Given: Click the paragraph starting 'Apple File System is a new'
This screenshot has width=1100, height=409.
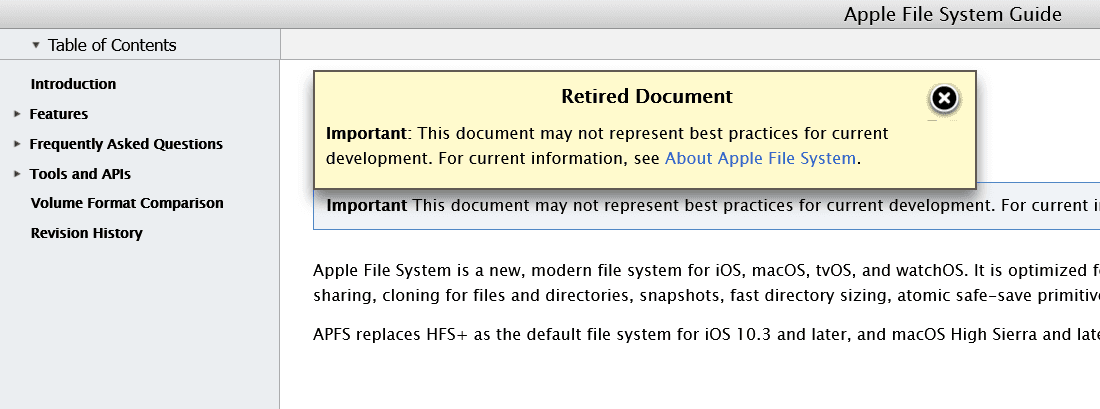Looking at the screenshot, I should (x=706, y=283).
